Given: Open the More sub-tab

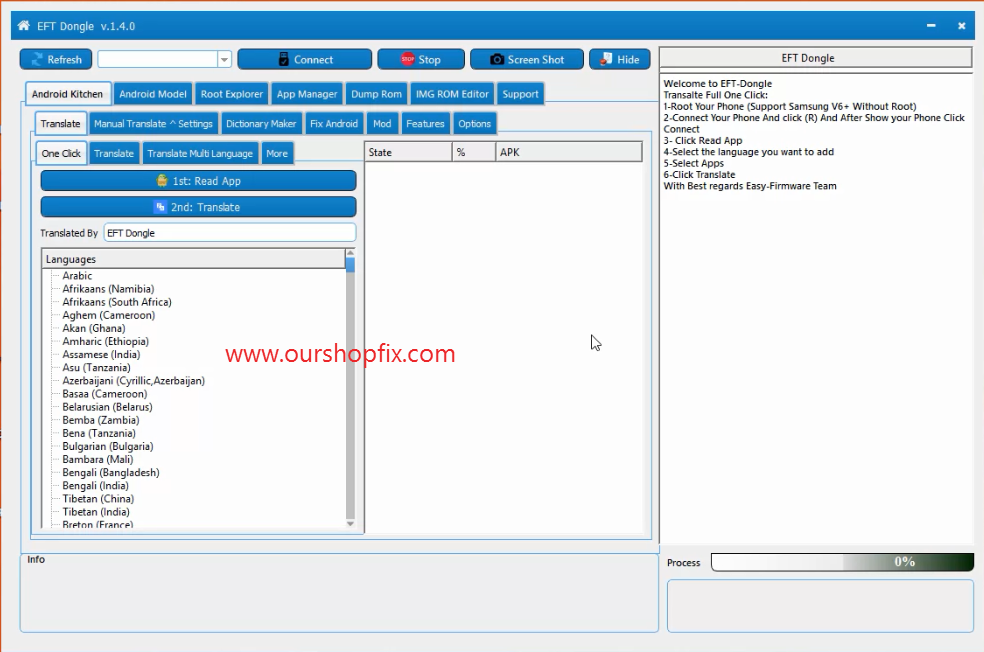Looking at the screenshot, I should [x=277, y=153].
